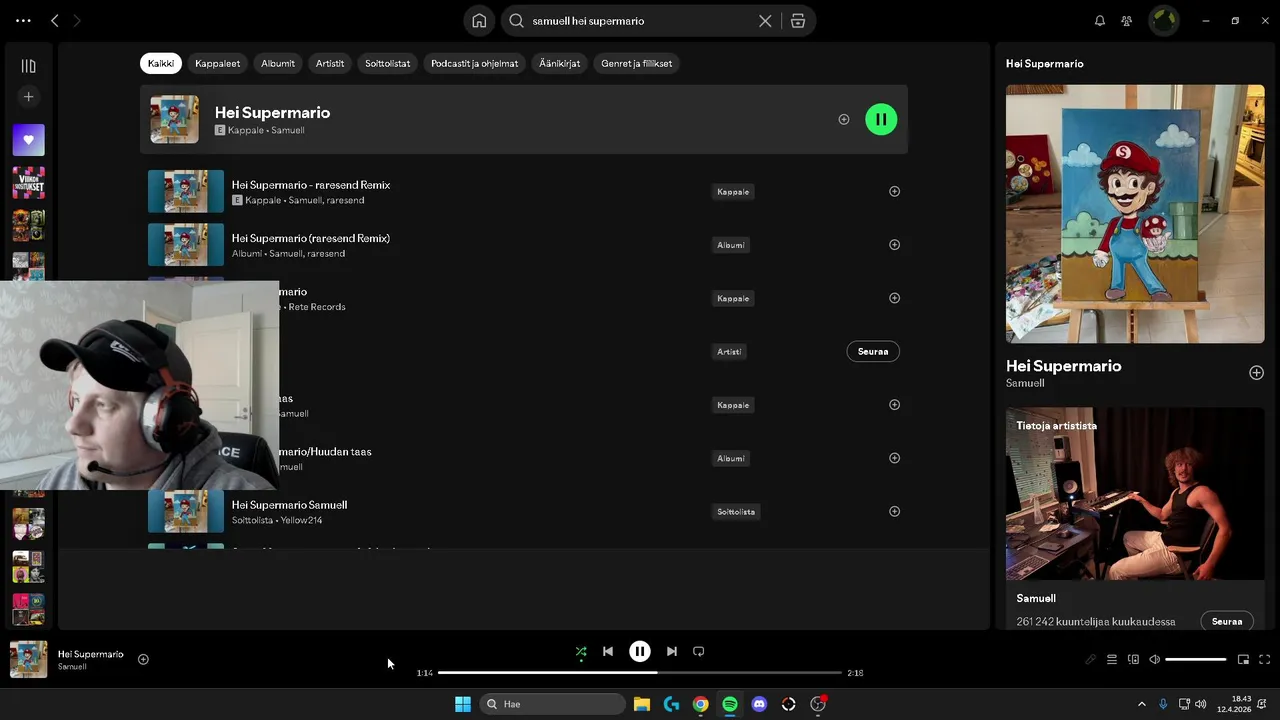Open the Samuell link under the right panel title
Viewport: 1280px width, 720px height.
coord(1025,383)
